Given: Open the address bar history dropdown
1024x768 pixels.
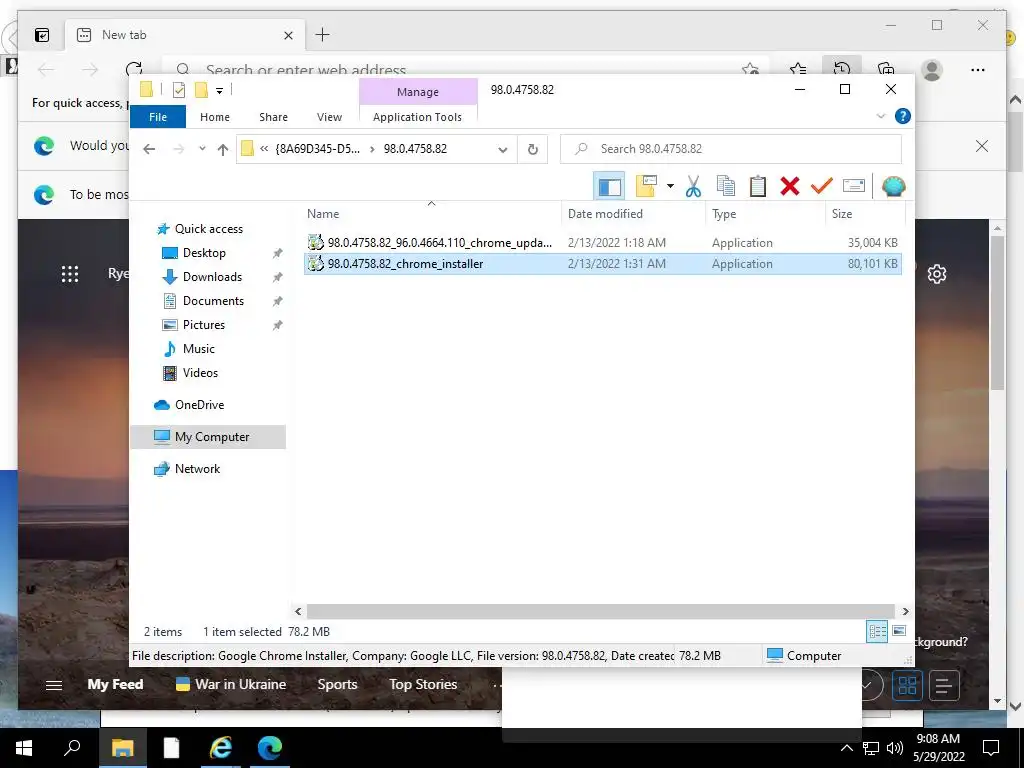Looking at the screenshot, I should point(502,150).
